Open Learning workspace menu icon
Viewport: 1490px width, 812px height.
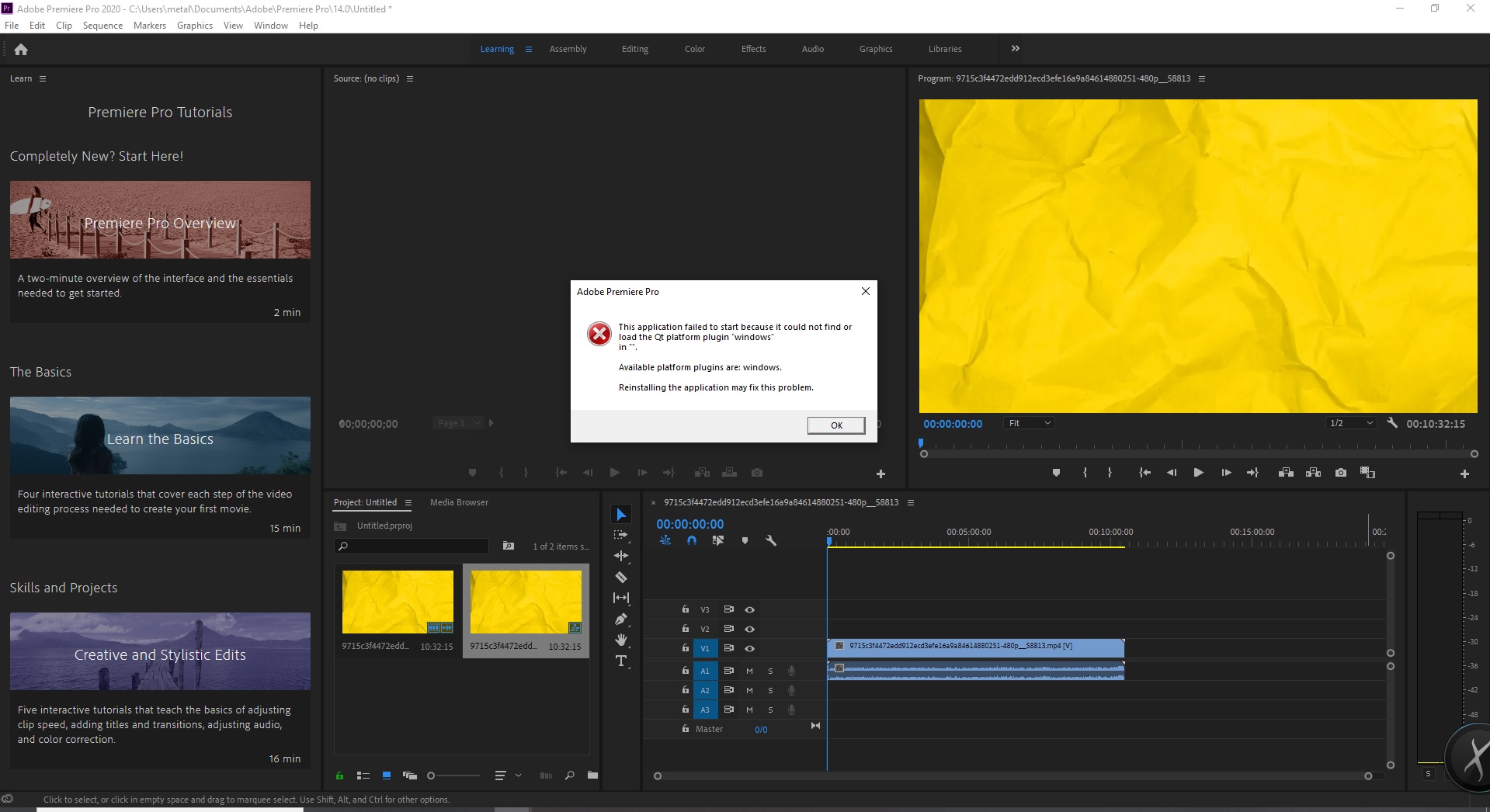(529, 49)
